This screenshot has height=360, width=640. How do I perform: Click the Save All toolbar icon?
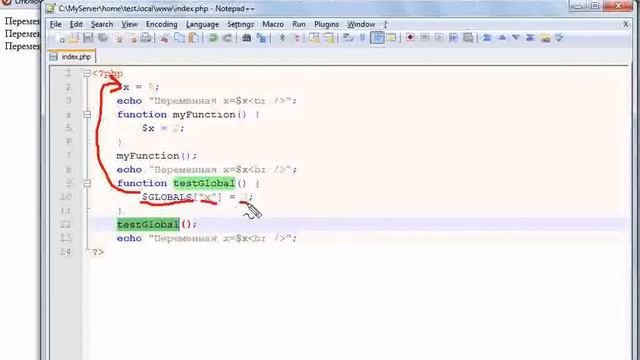(x=102, y=38)
